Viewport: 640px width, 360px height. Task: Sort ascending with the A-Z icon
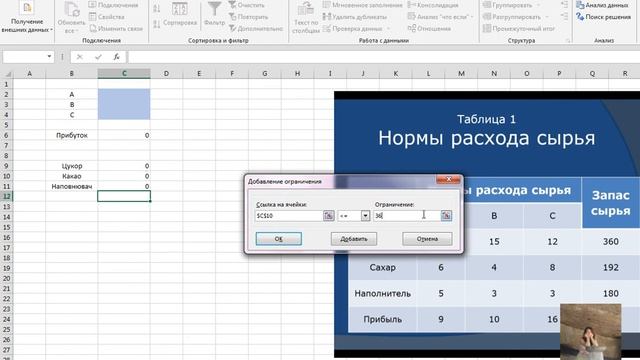coord(157,9)
